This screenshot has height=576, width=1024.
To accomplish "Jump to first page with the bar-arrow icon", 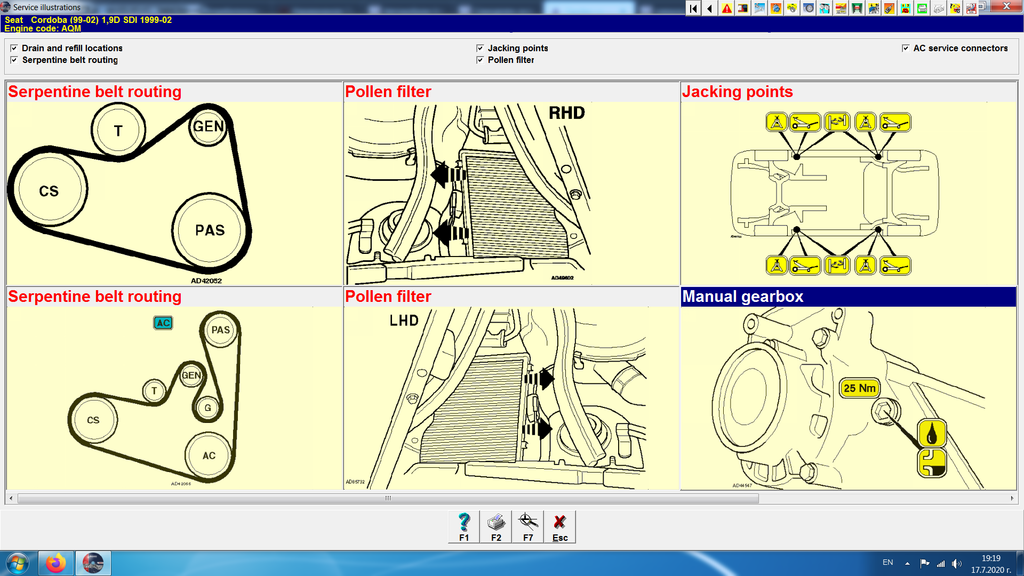I will click(694, 8).
